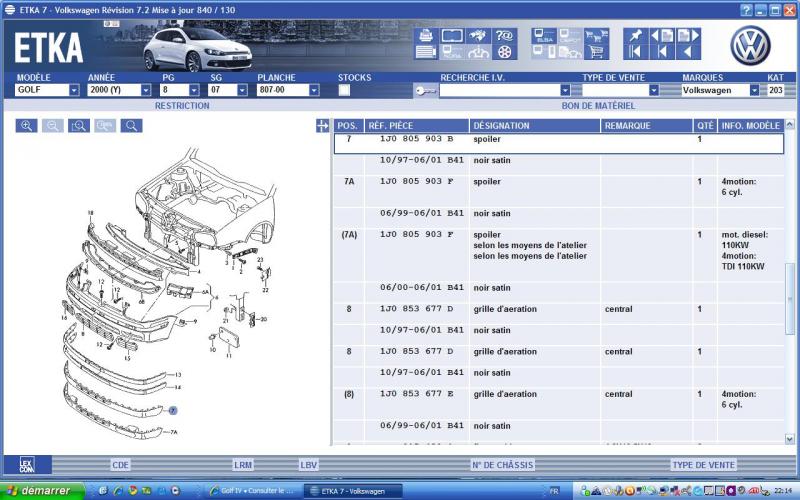Click the LexCom logo at bottom left

27,465
